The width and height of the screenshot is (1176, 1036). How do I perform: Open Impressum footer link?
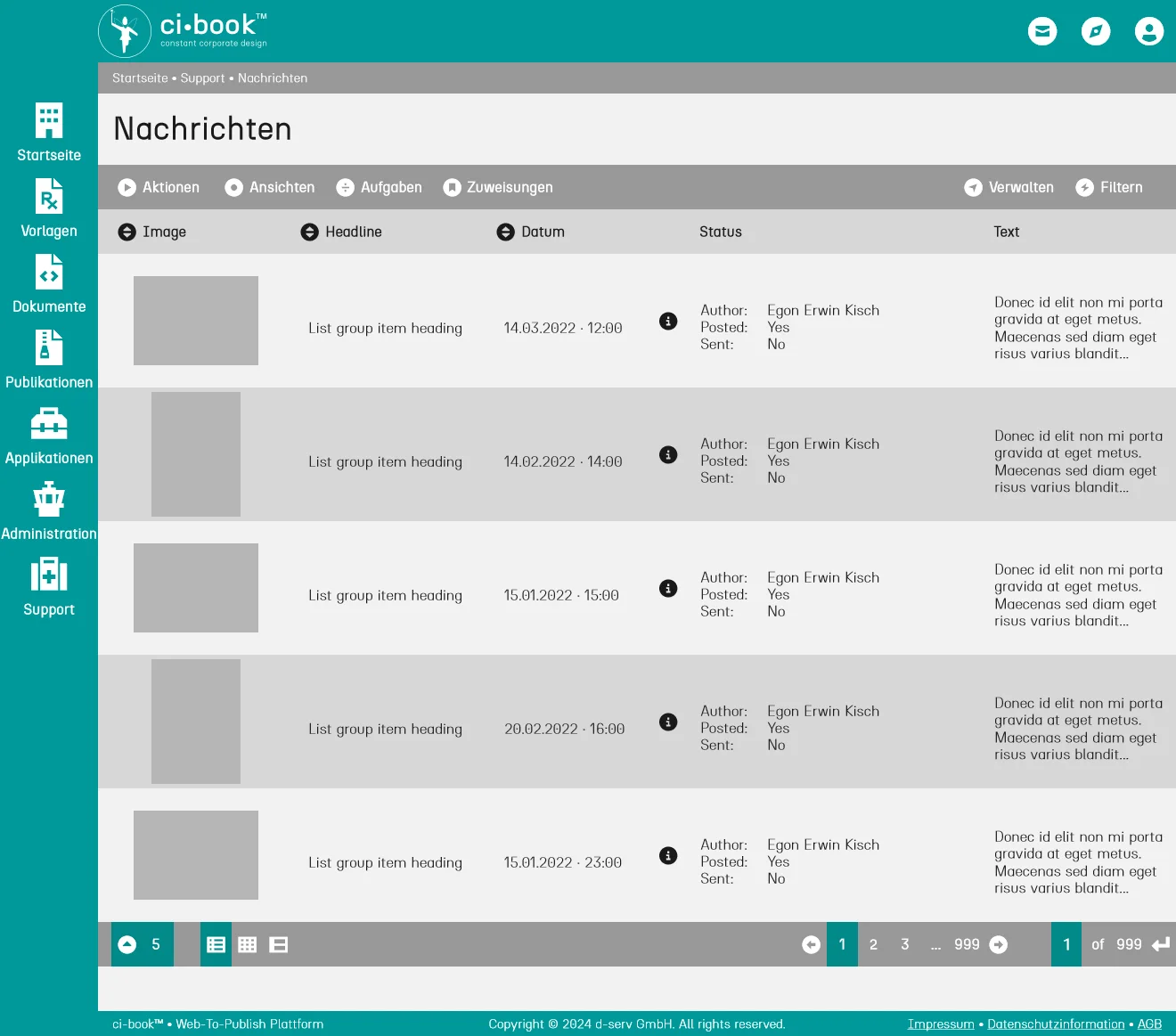pyautogui.click(x=941, y=1024)
